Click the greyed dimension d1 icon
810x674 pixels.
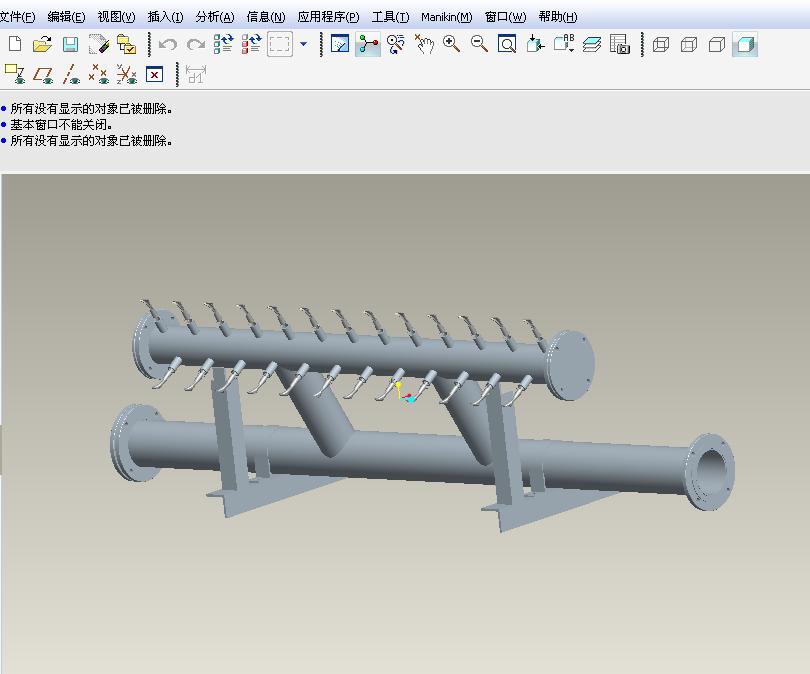[x=196, y=74]
